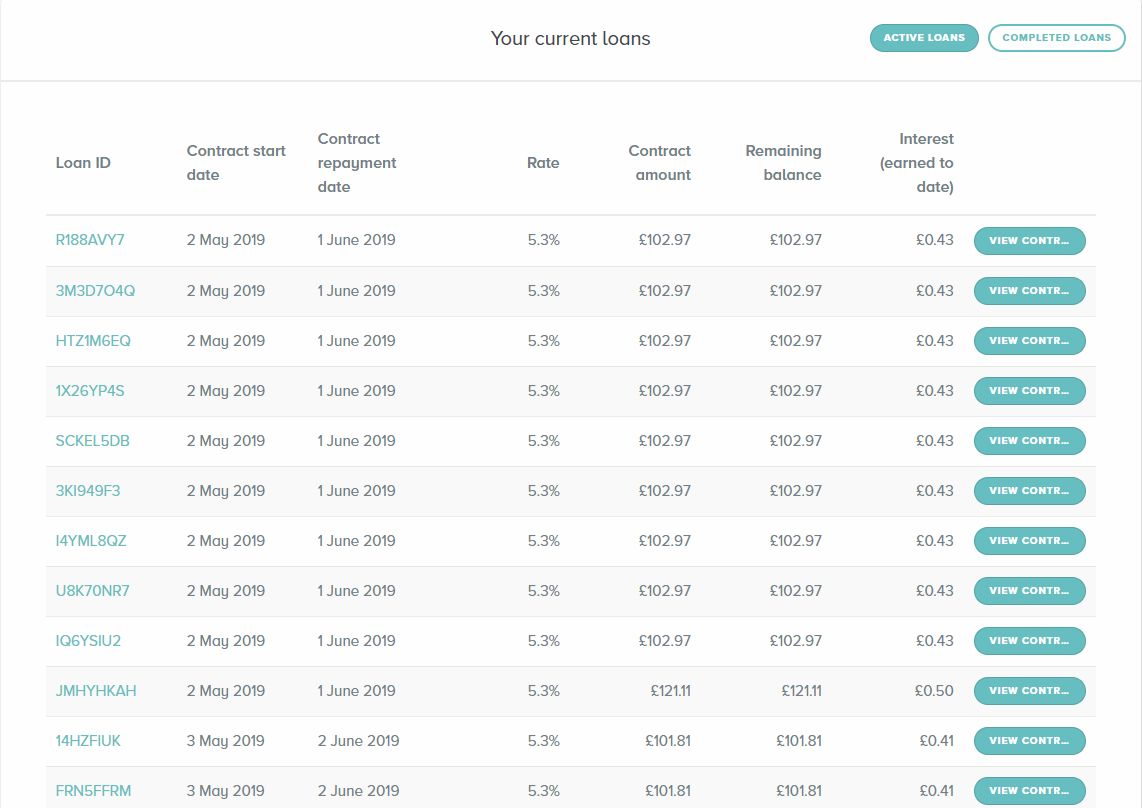Open loan ID IQ6YSIU2
The width and height of the screenshot is (1142, 808).
click(88, 640)
